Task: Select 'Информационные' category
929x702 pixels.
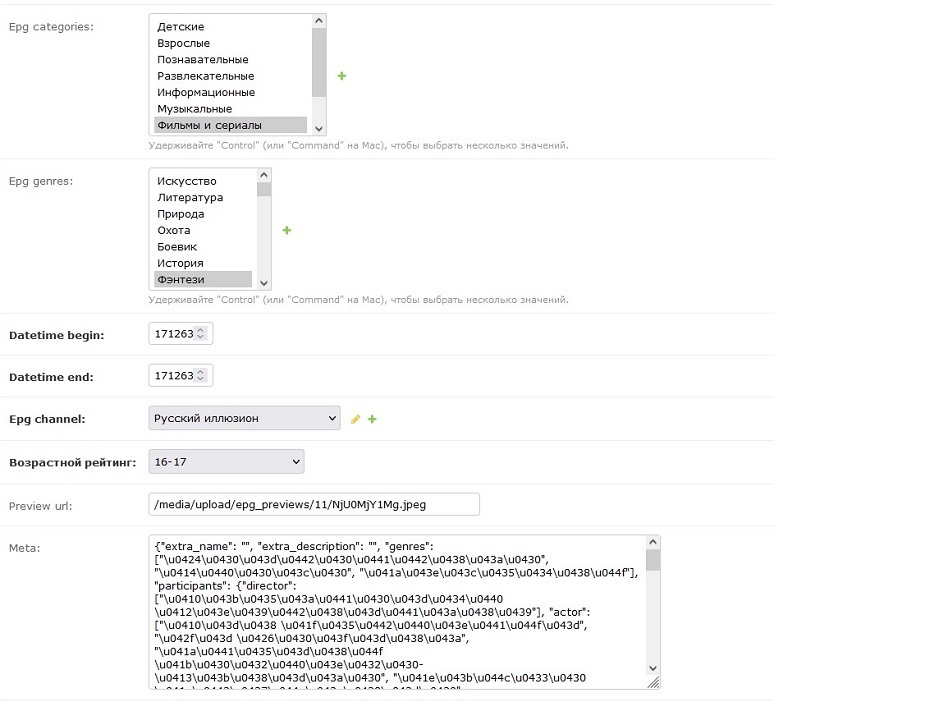Action: (x=230, y=92)
